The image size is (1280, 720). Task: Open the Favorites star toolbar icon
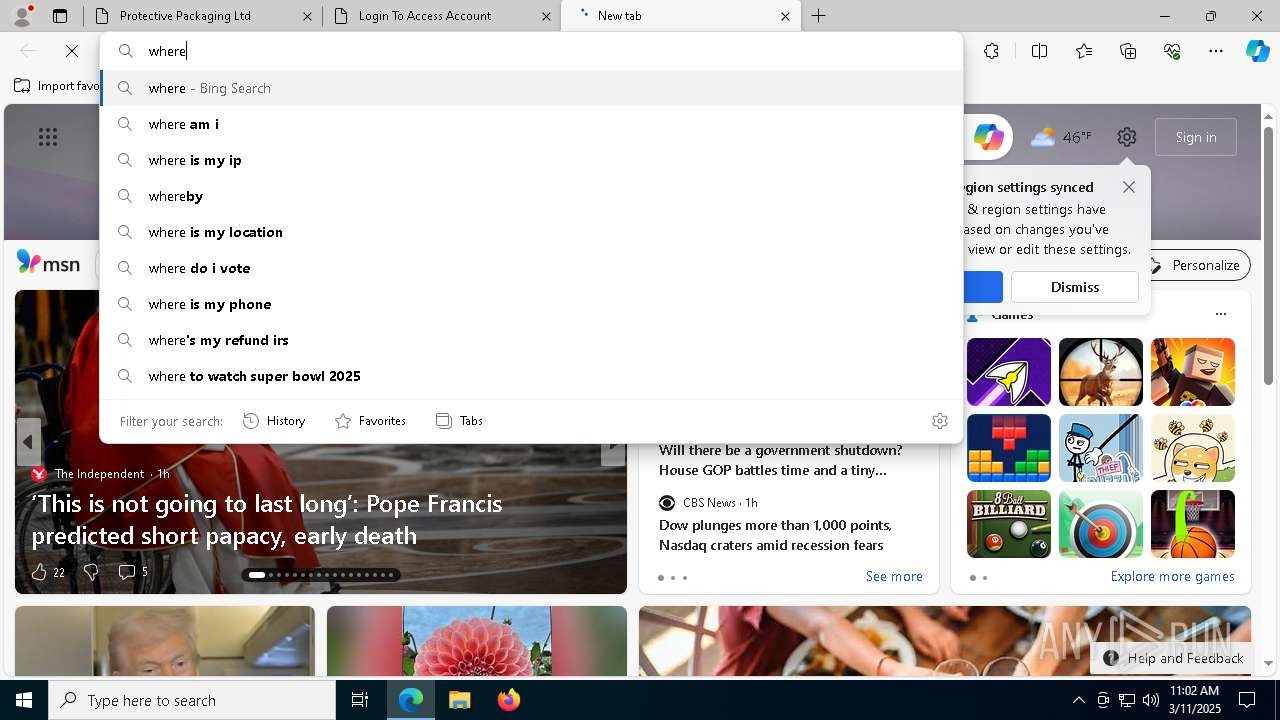[x=1084, y=51]
